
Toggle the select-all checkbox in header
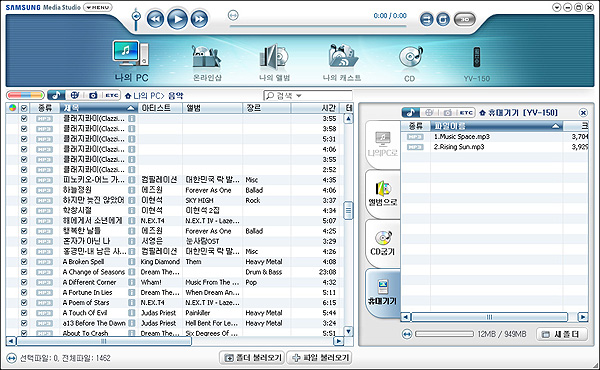[x=24, y=108]
